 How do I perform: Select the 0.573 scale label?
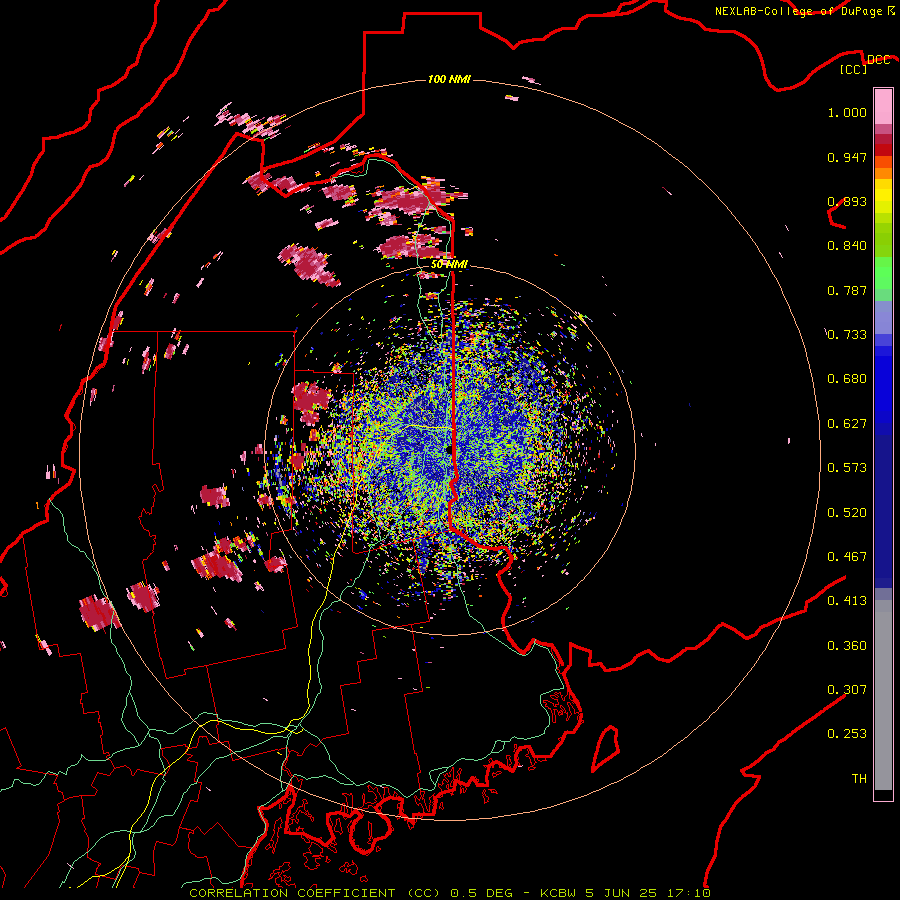click(x=847, y=468)
